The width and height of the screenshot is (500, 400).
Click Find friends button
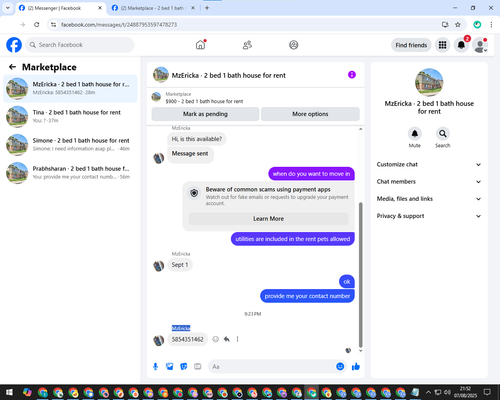[x=411, y=45]
